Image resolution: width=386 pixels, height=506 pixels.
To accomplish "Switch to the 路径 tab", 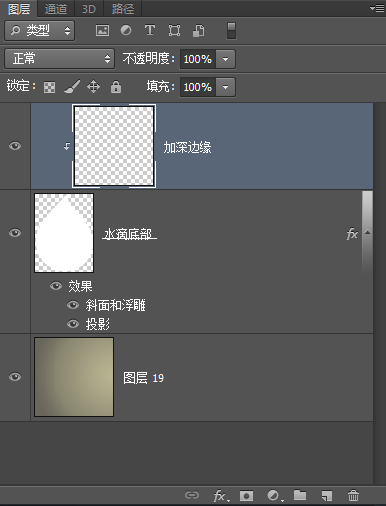I will tap(123, 9).
